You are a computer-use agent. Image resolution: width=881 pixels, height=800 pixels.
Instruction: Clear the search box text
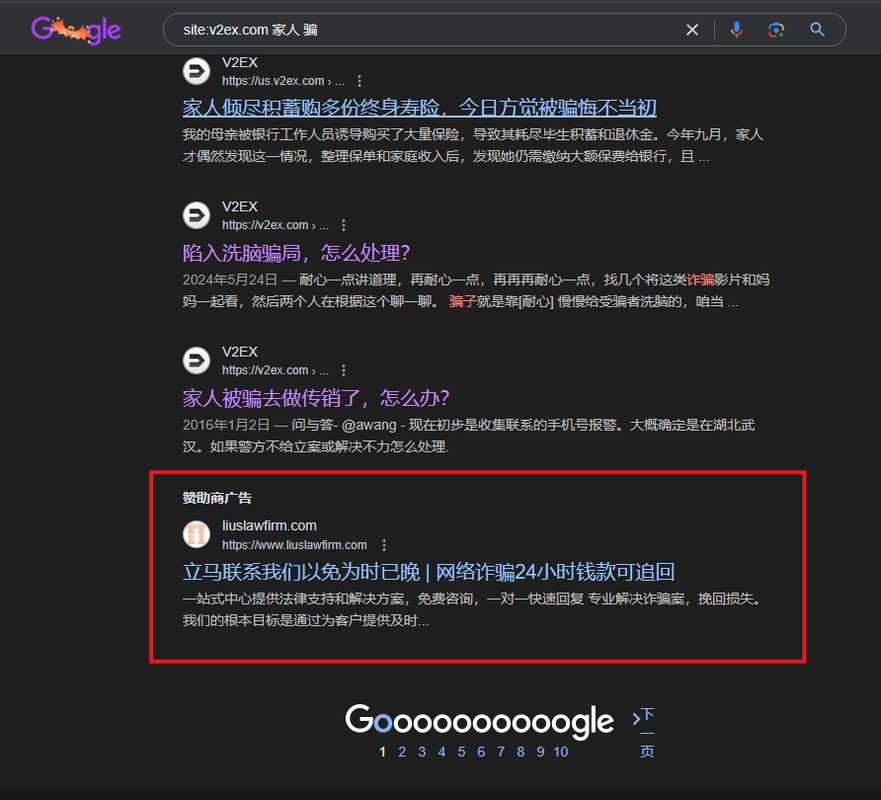click(x=692, y=30)
